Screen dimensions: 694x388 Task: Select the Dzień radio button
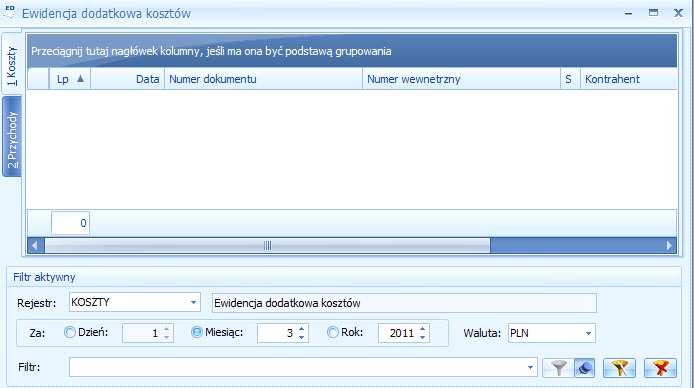[x=69, y=332]
